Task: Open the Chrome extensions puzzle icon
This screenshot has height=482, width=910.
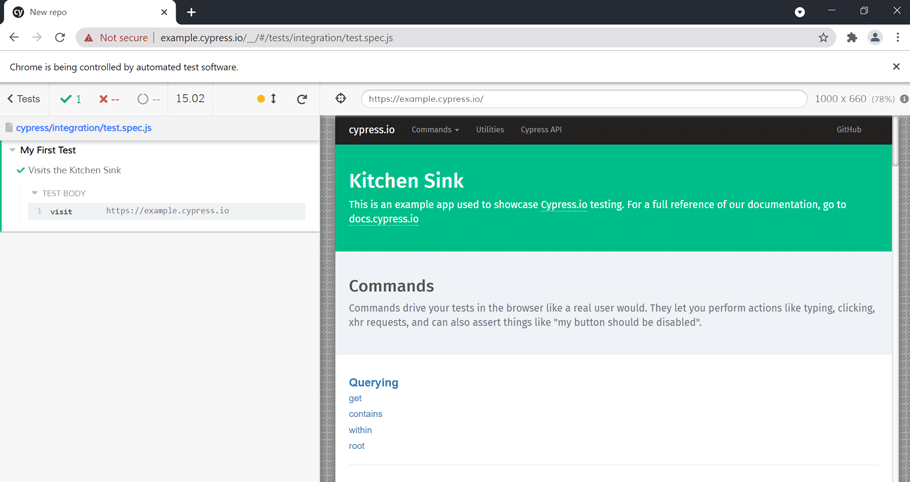Action: tap(851, 38)
